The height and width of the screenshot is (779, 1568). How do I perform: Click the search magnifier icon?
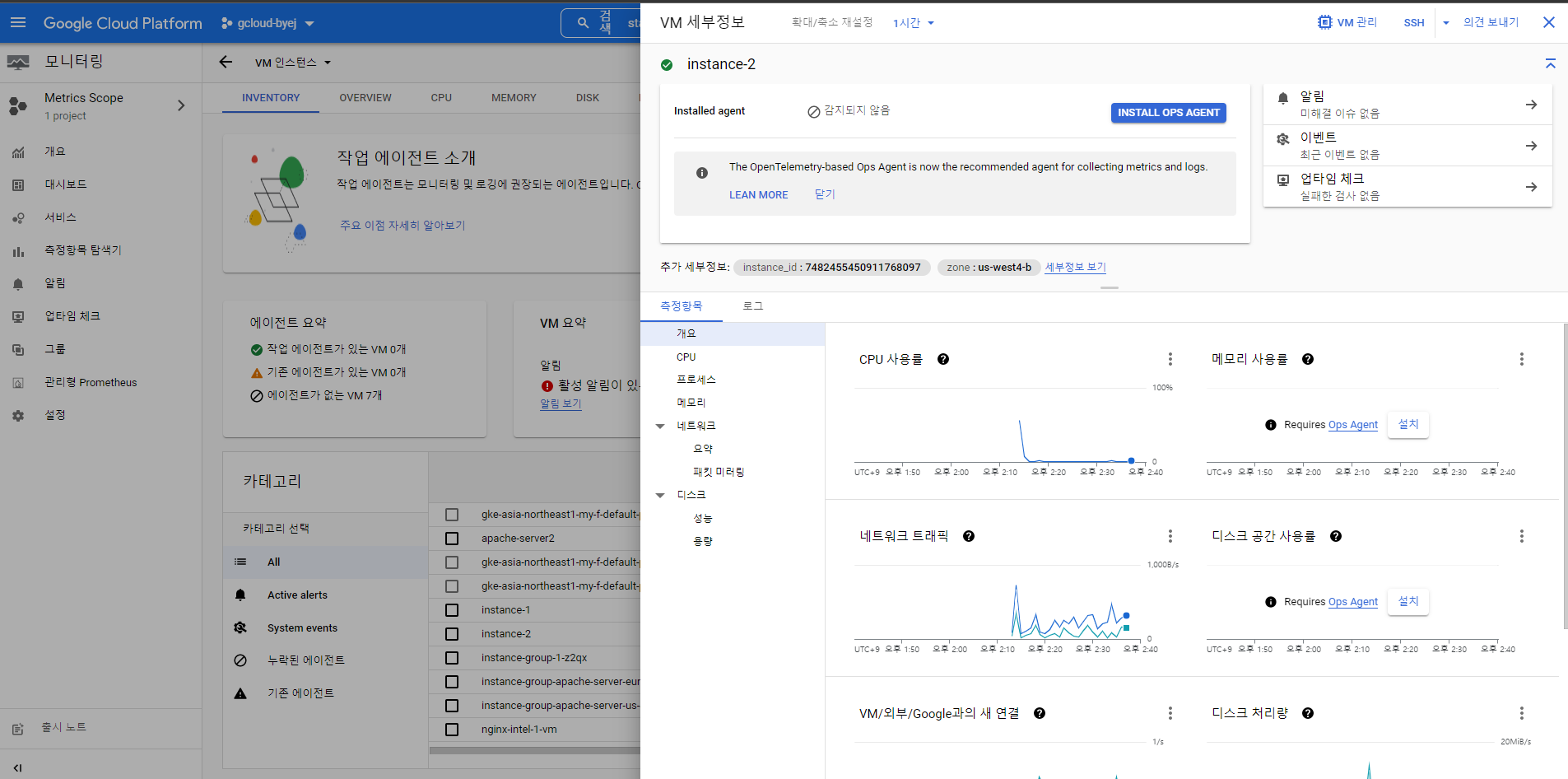(x=583, y=23)
